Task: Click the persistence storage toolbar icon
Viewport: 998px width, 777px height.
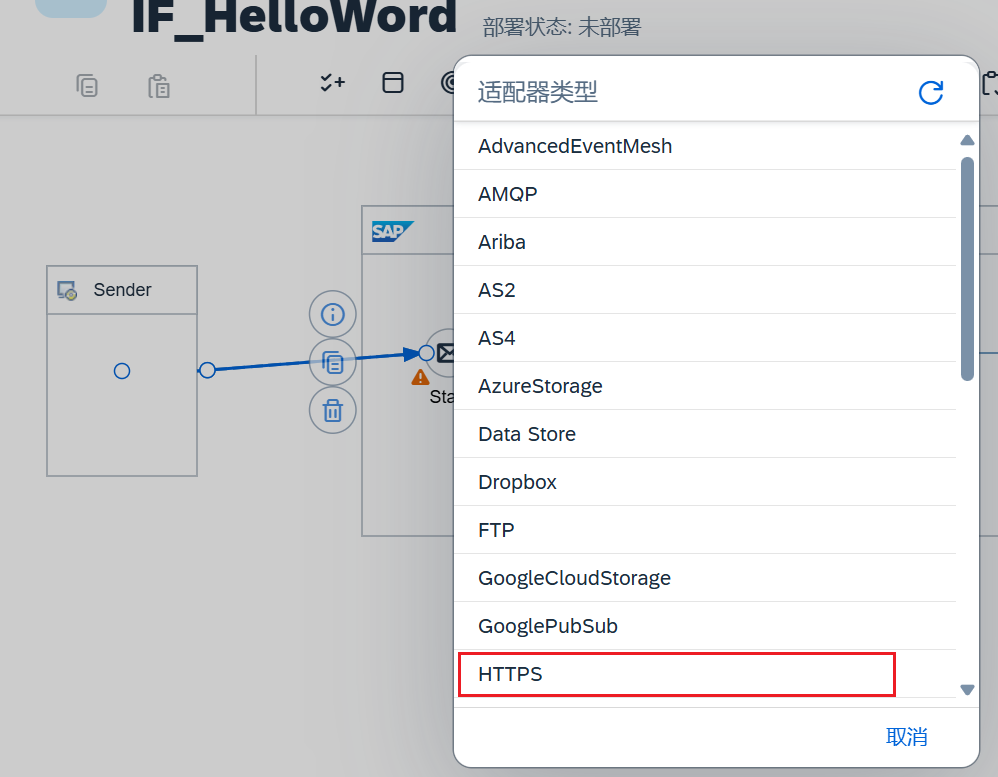Action: click(x=392, y=83)
